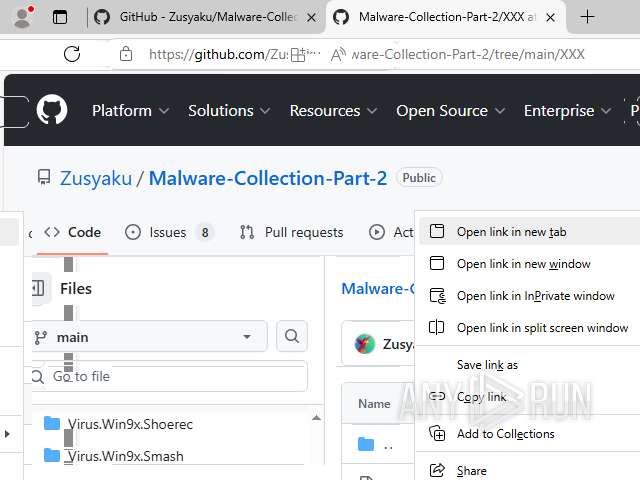
Task: Open the Virus.Win9x.Smash folder
Action: pyautogui.click(x=126, y=456)
